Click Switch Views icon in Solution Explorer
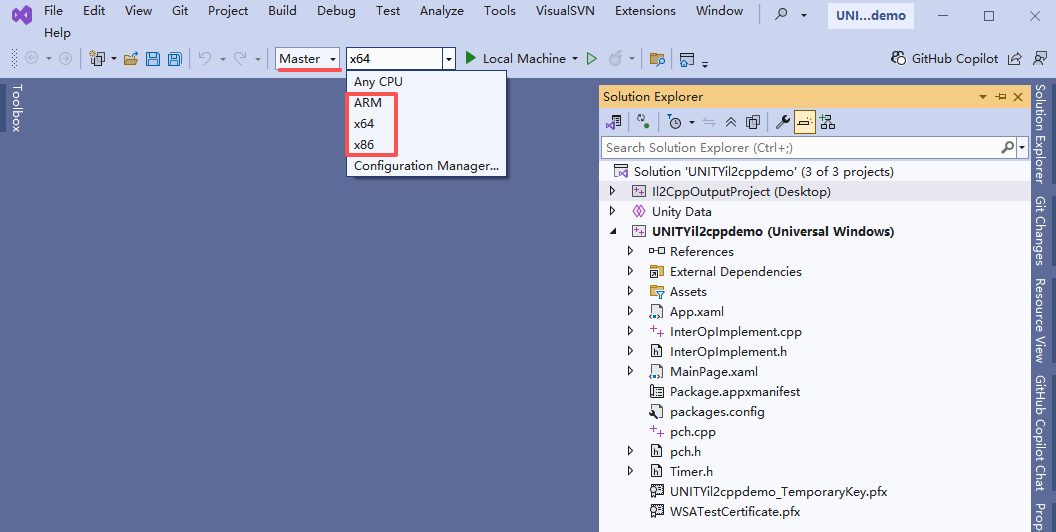The height and width of the screenshot is (532, 1056). click(x=611, y=122)
